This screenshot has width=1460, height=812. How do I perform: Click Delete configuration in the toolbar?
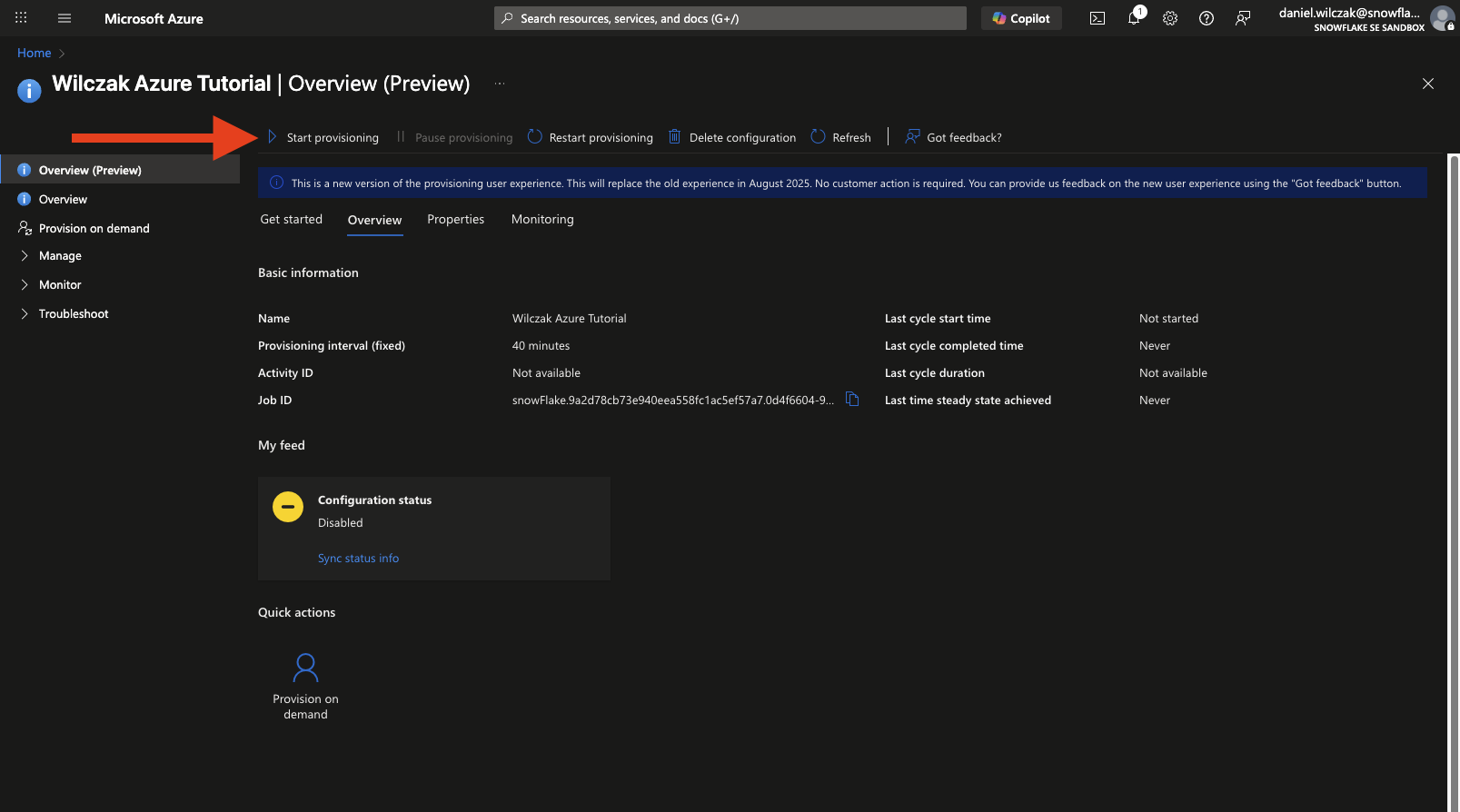732,137
